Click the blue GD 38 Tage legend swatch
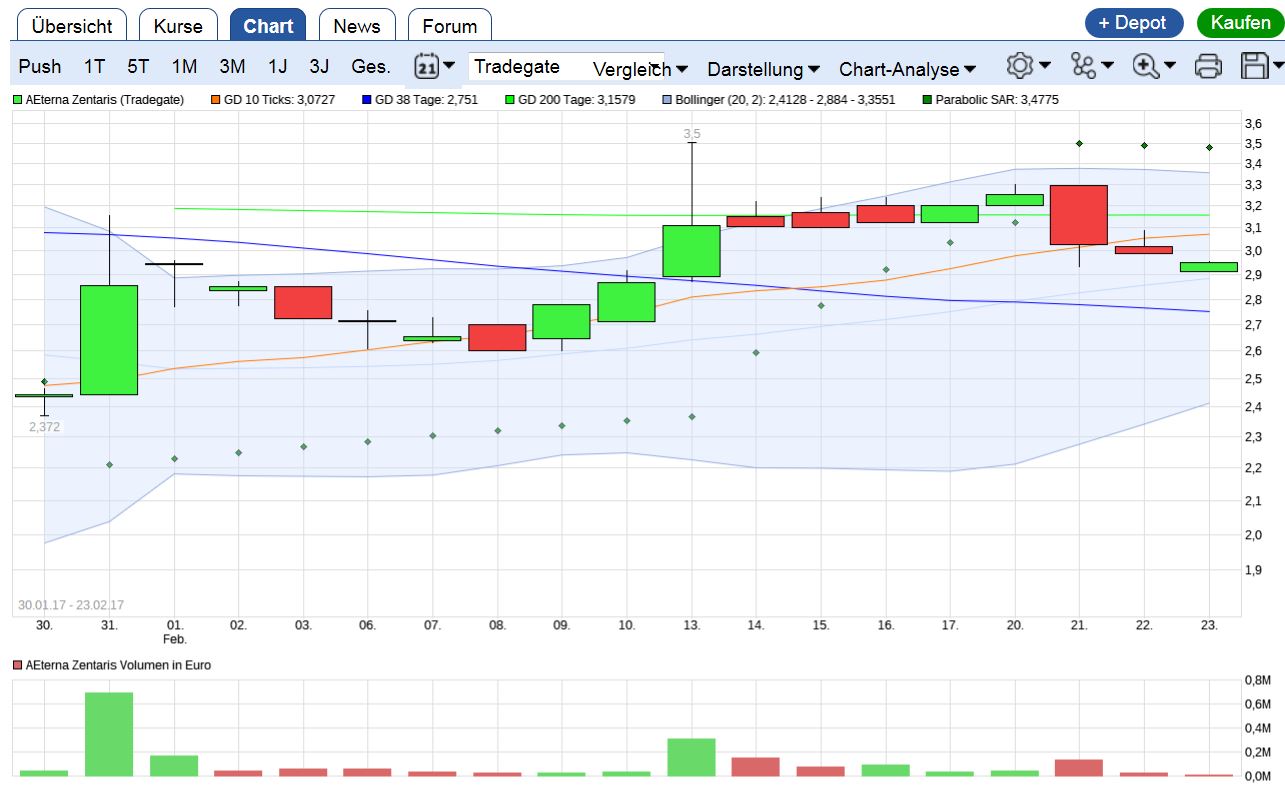 (x=366, y=100)
